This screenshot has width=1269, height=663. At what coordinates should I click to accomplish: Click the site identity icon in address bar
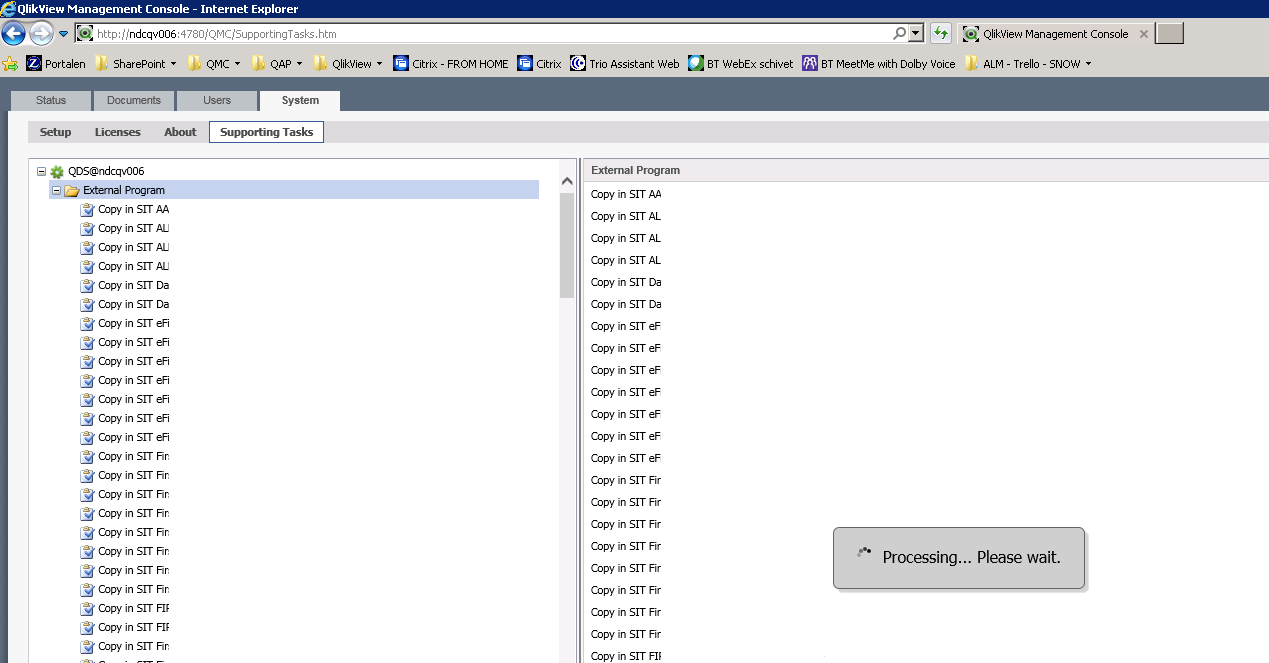tap(85, 34)
